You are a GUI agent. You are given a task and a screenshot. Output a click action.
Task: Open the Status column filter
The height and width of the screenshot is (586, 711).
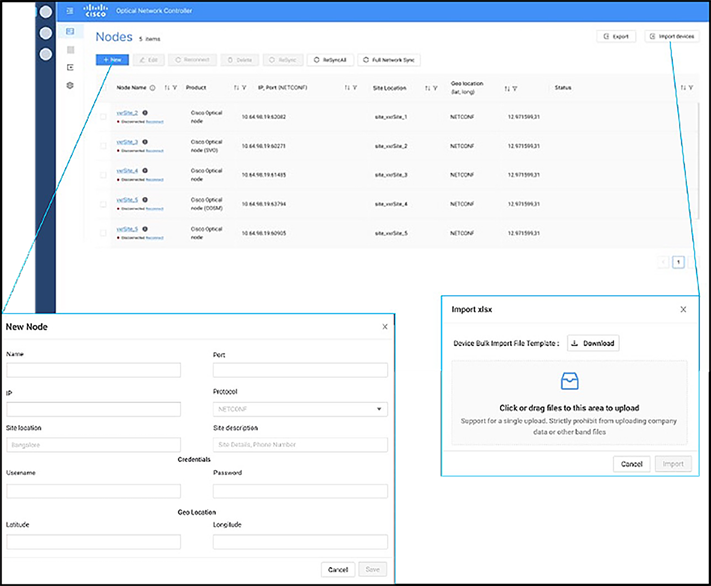click(691, 88)
